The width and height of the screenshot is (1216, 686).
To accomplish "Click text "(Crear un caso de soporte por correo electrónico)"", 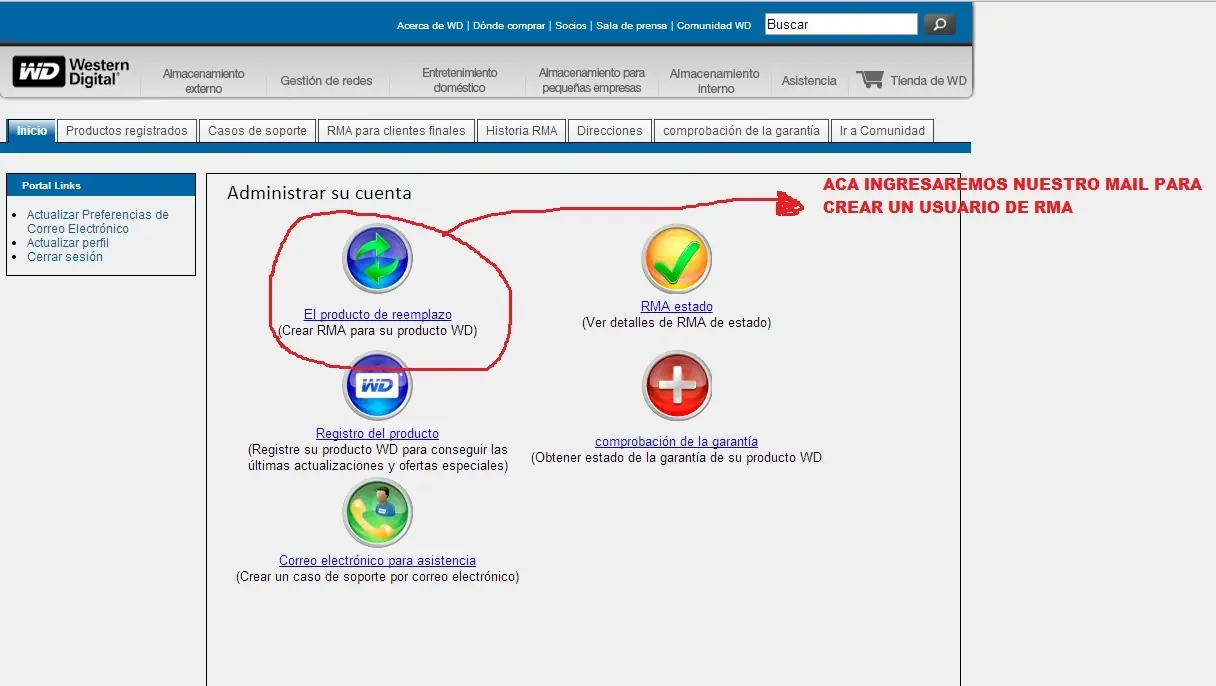I will coord(378,577).
